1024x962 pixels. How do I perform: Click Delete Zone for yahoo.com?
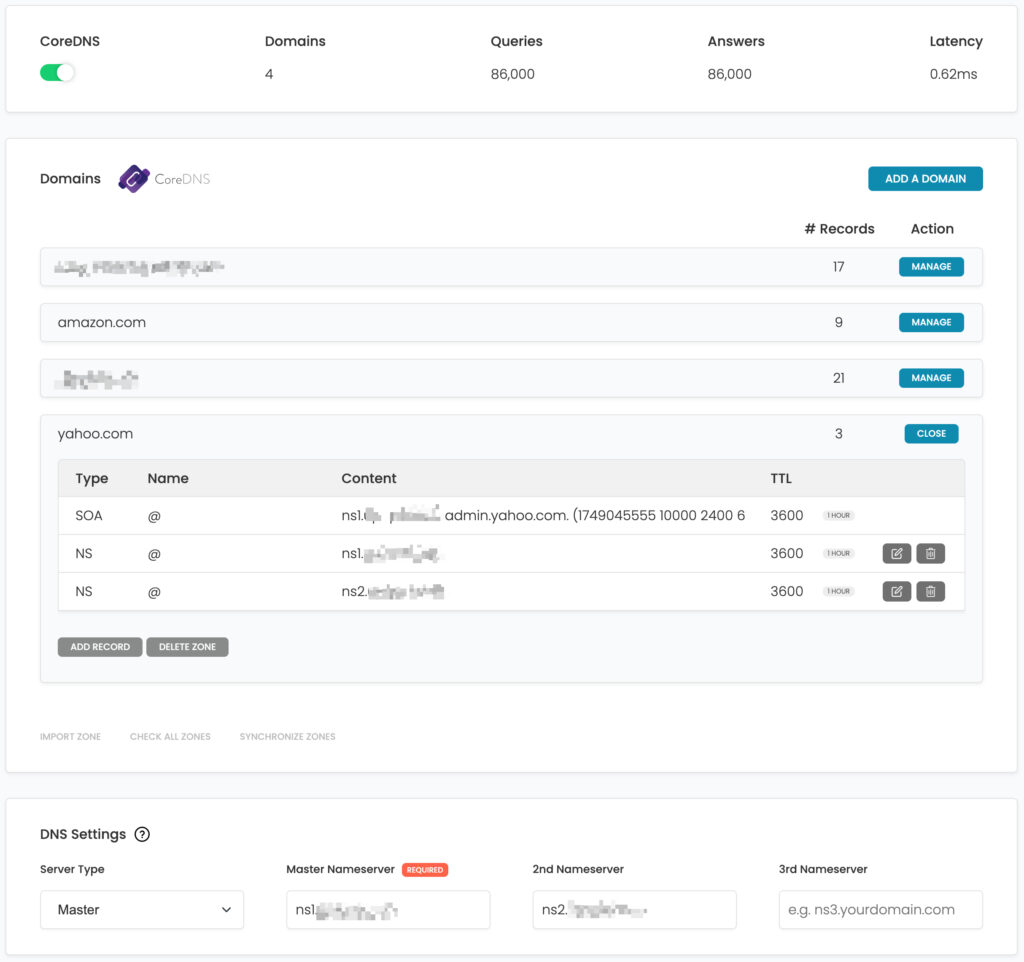[x=187, y=646]
